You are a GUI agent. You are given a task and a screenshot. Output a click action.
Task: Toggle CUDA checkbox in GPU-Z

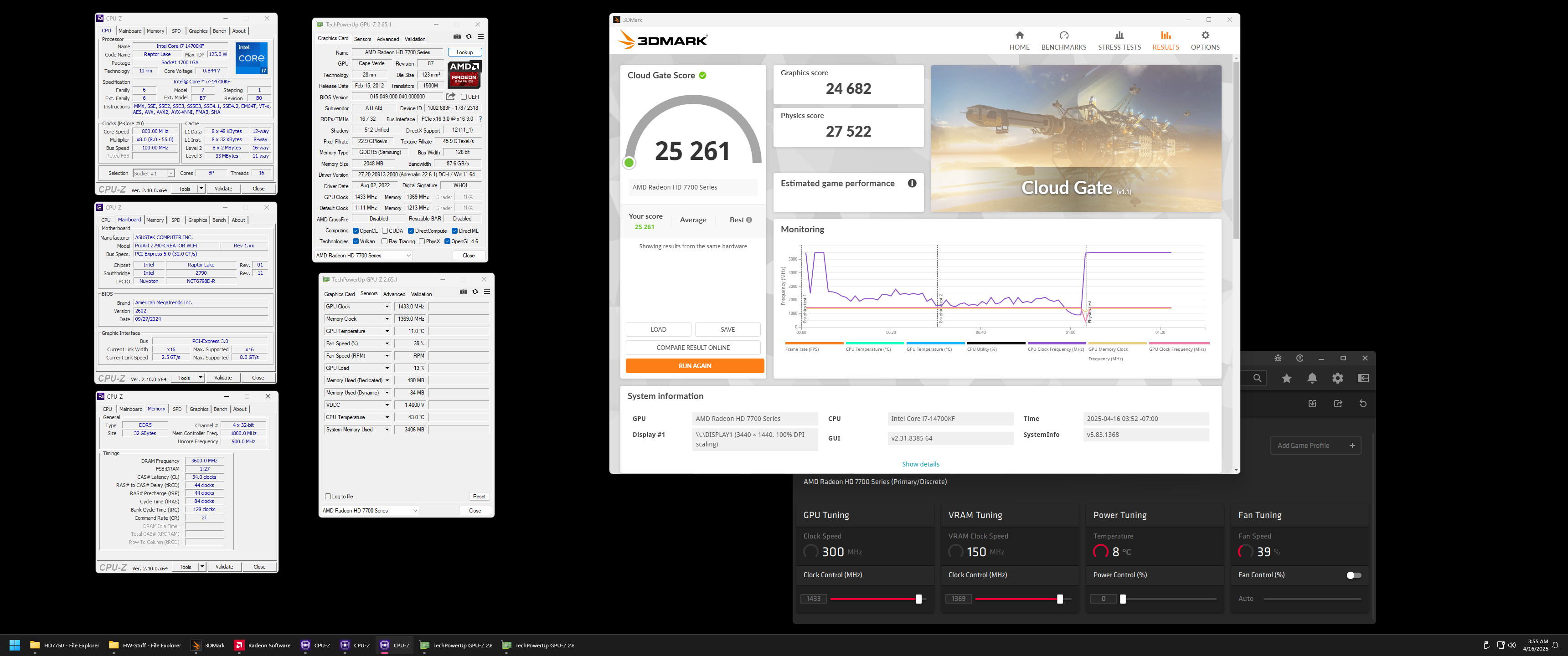(385, 231)
